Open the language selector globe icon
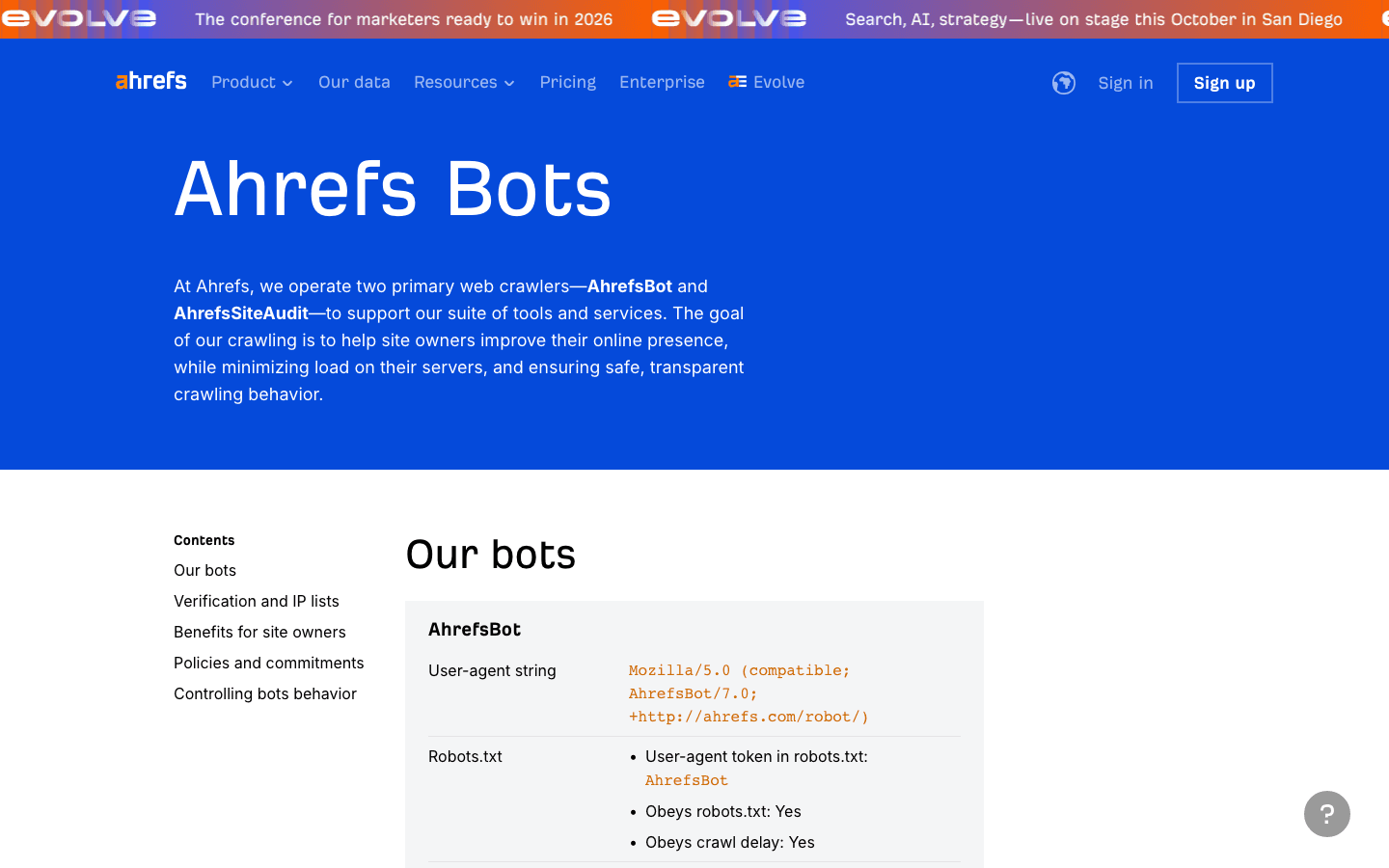Image resolution: width=1389 pixels, height=868 pixels. (1063, 83)
